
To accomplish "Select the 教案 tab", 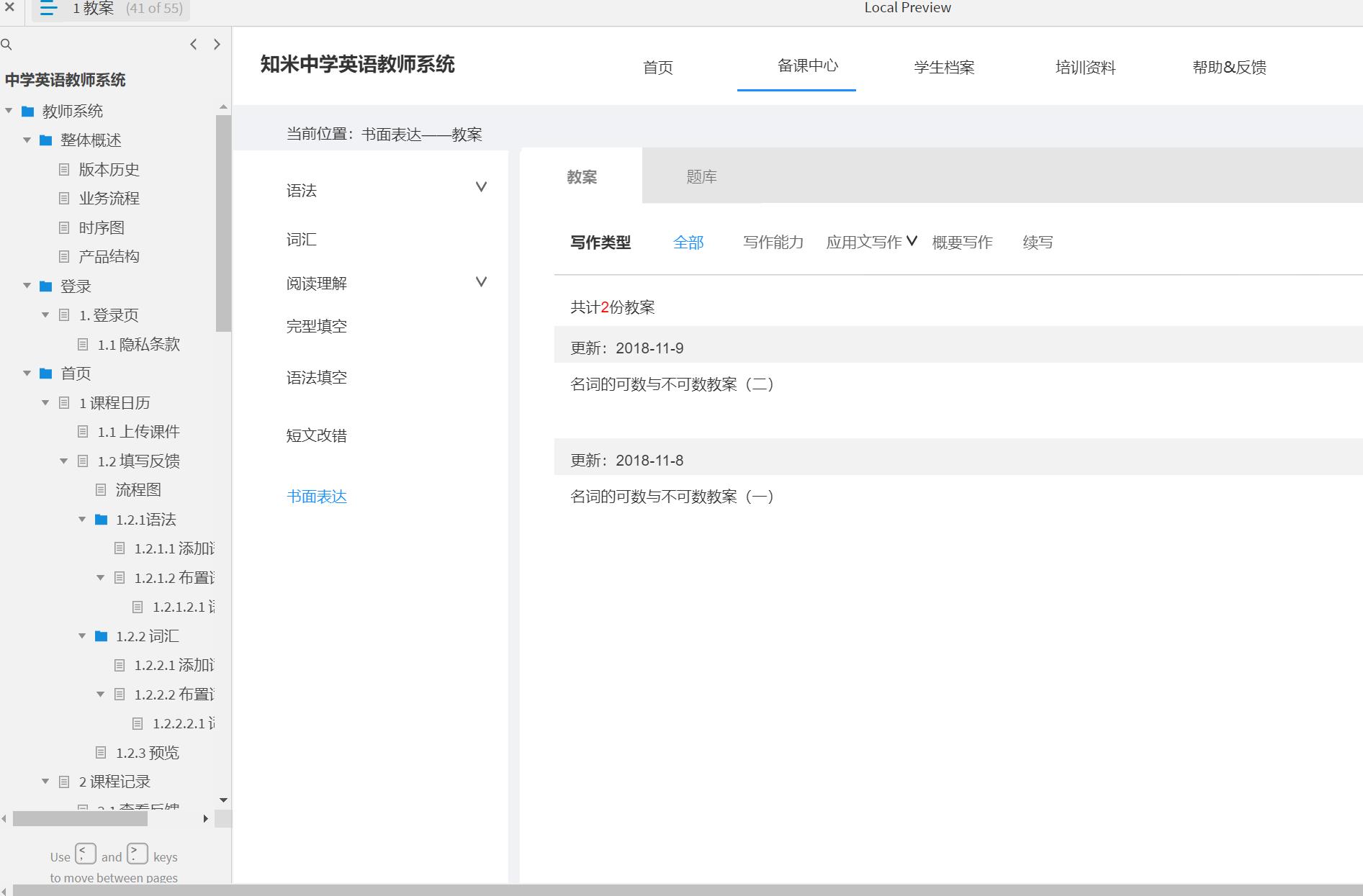I will pos(582,177).
